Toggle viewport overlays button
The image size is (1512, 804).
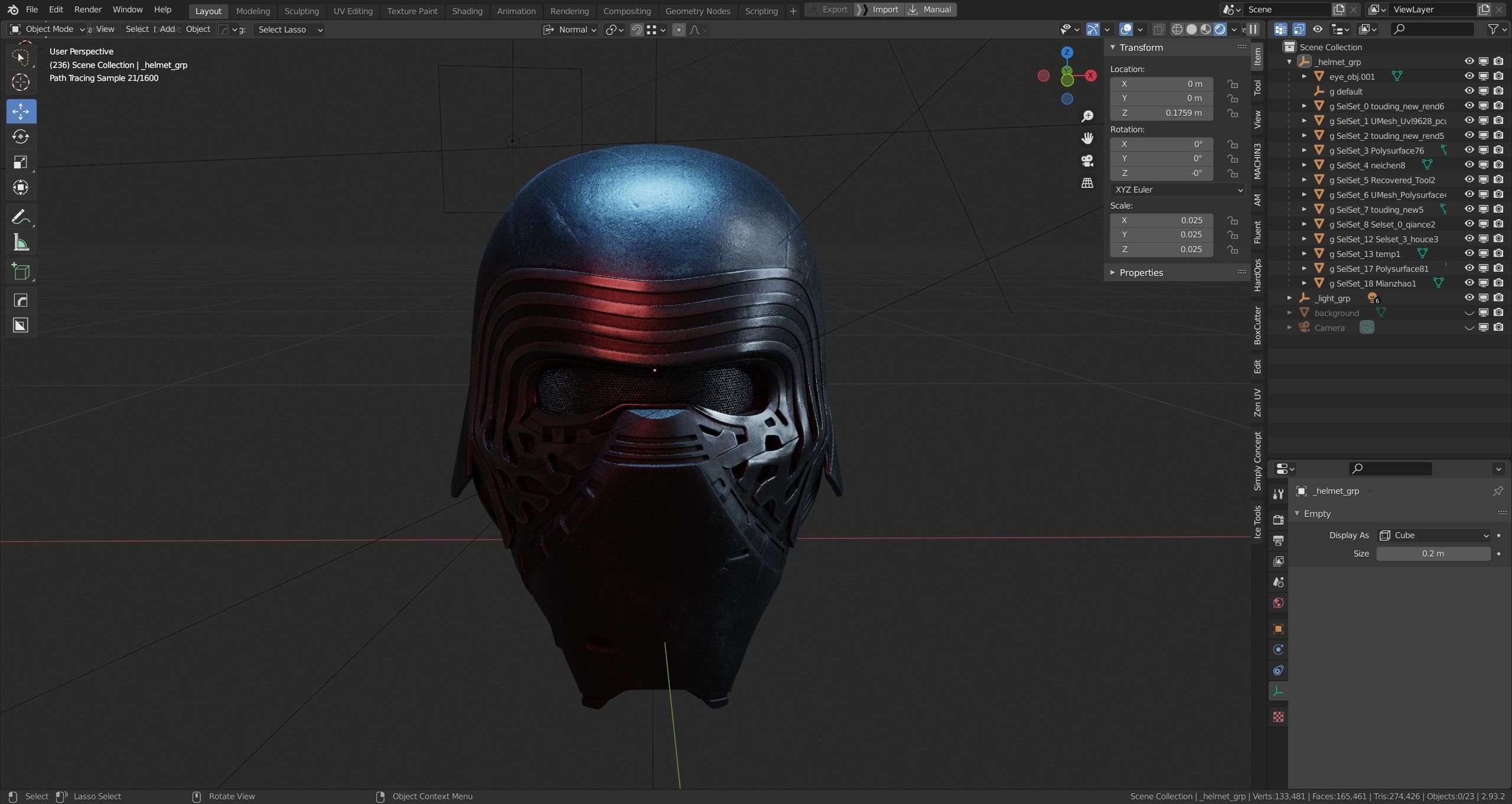point(1126,30)
